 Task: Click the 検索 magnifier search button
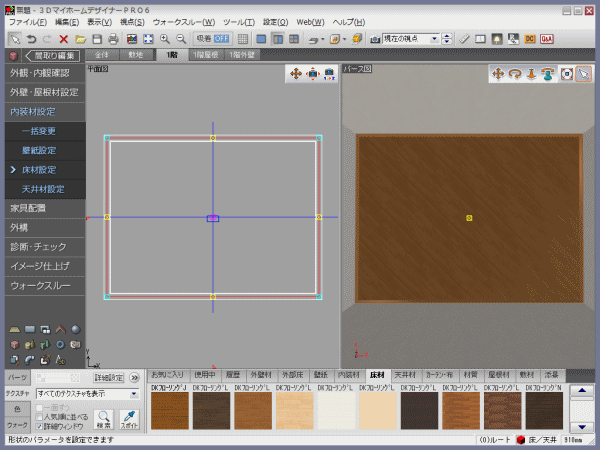coord(104,420)
